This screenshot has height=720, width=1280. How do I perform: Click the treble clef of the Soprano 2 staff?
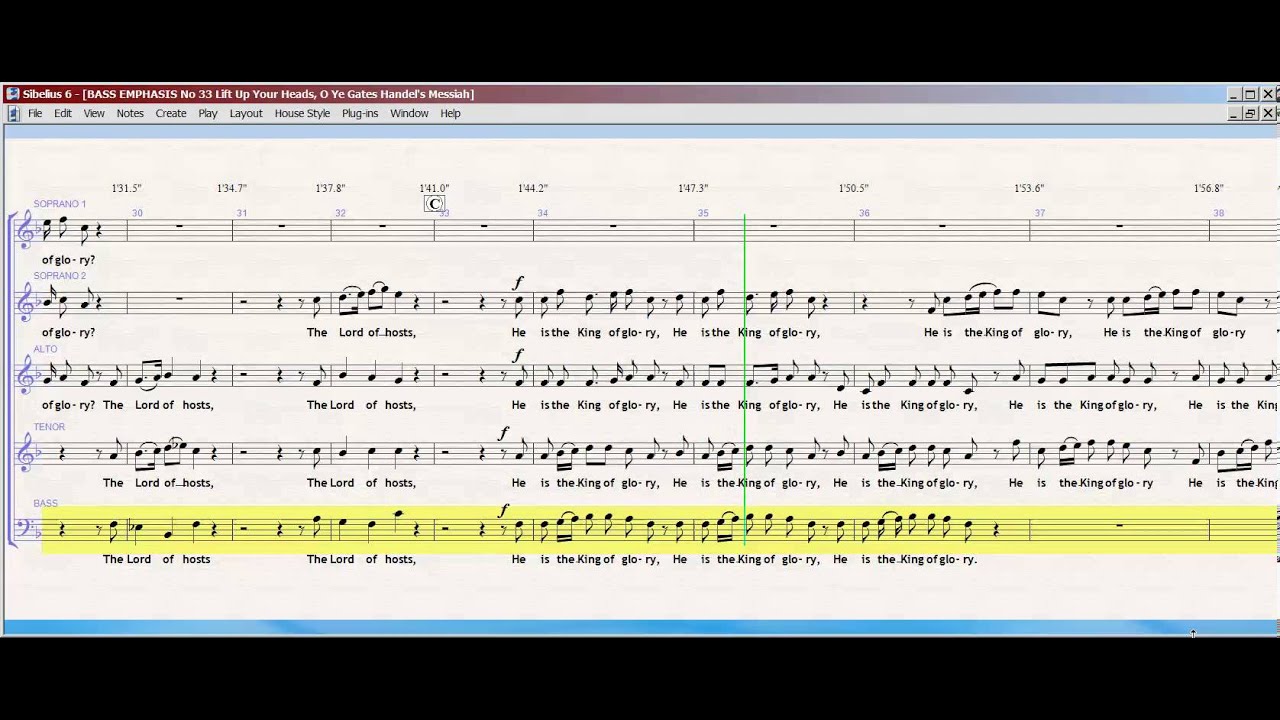27,303
